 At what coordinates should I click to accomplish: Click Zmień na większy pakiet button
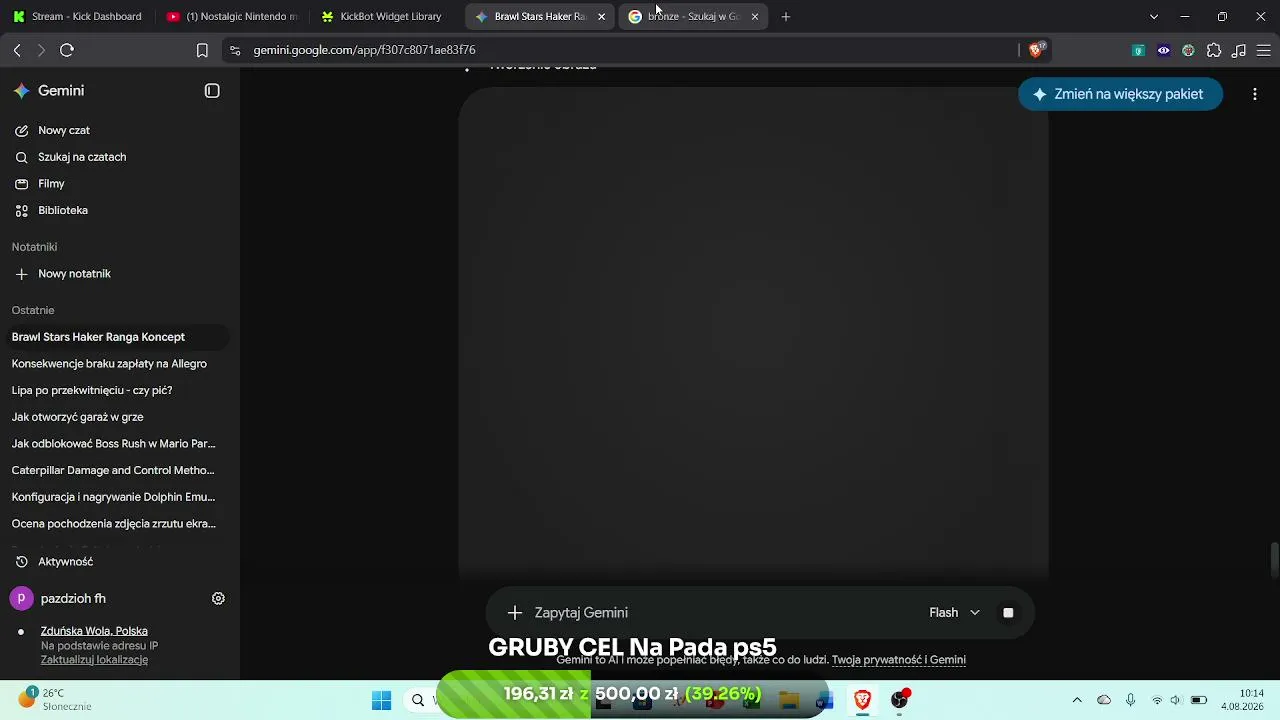click(1120, 94)
